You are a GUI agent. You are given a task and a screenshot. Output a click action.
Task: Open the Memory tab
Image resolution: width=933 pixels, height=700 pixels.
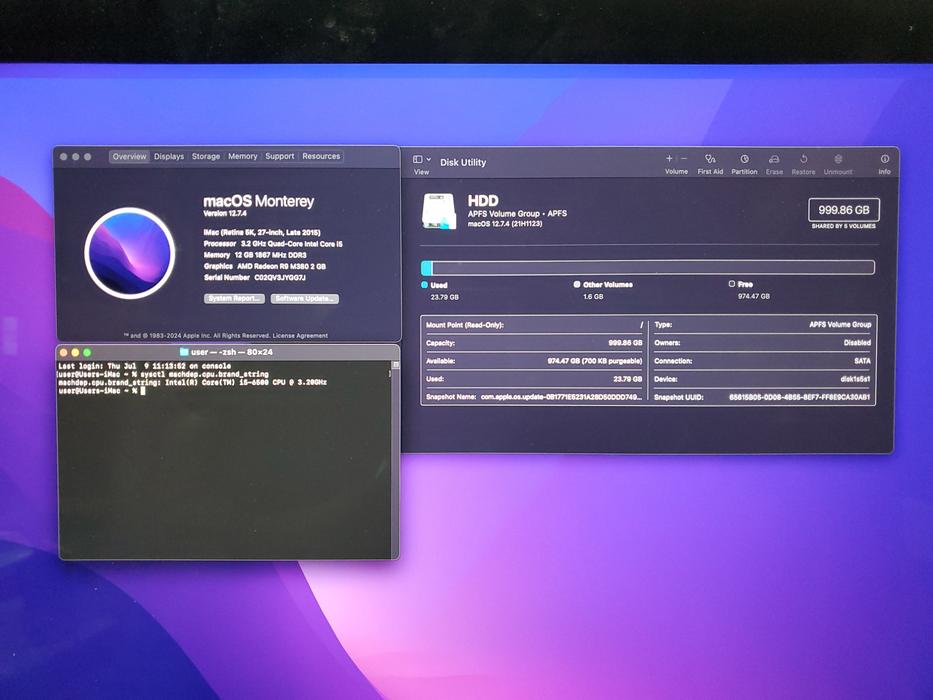tap(243, 157)
